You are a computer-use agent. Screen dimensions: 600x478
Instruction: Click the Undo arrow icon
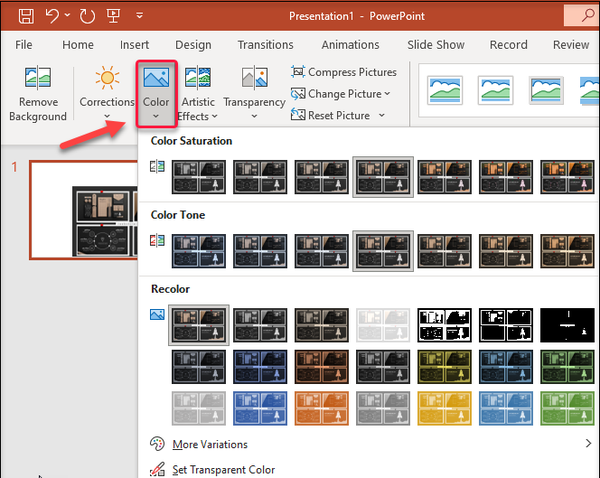[52, 16]
